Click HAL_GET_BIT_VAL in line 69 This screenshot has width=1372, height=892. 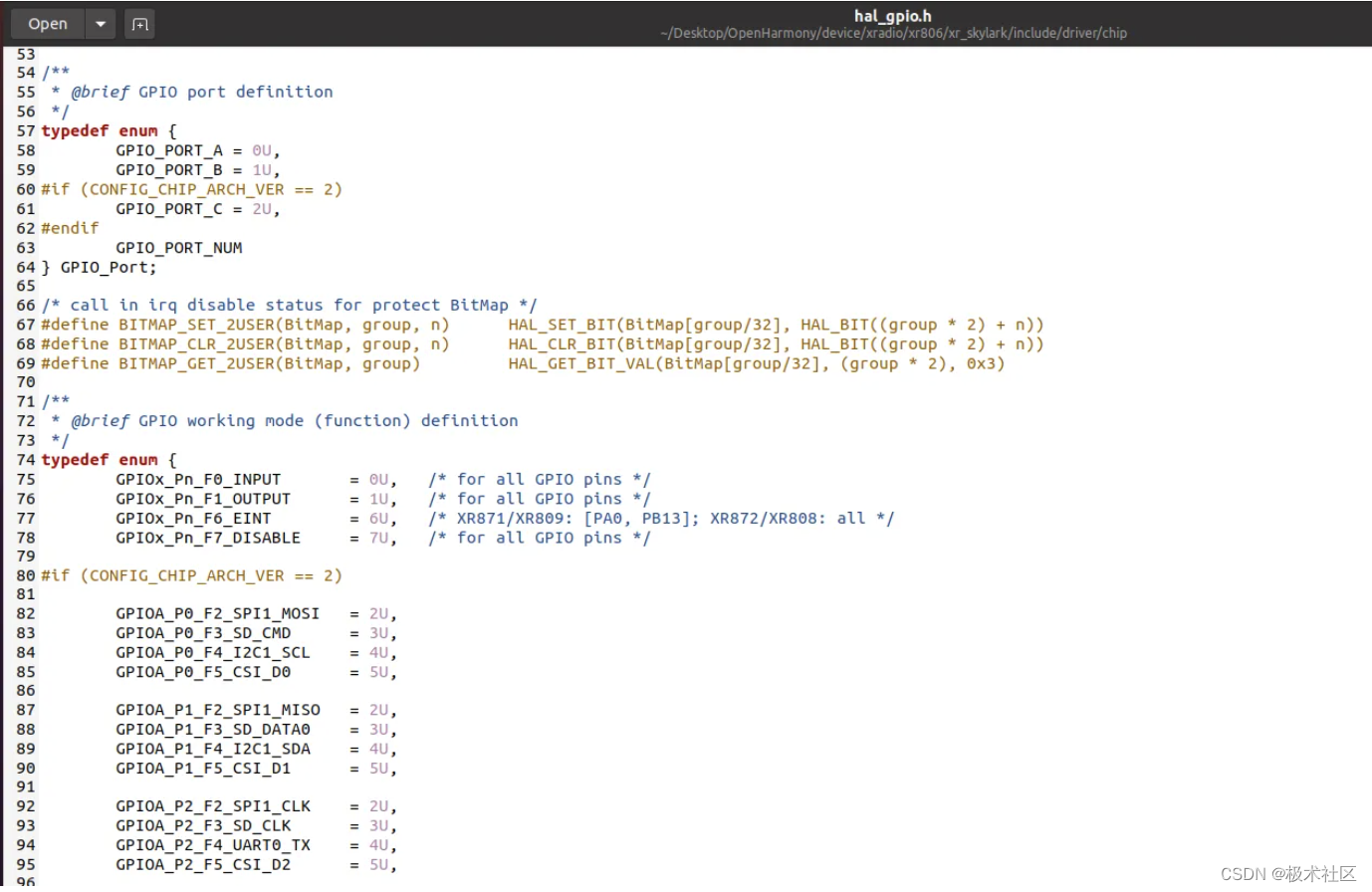(x=581, y=363)
